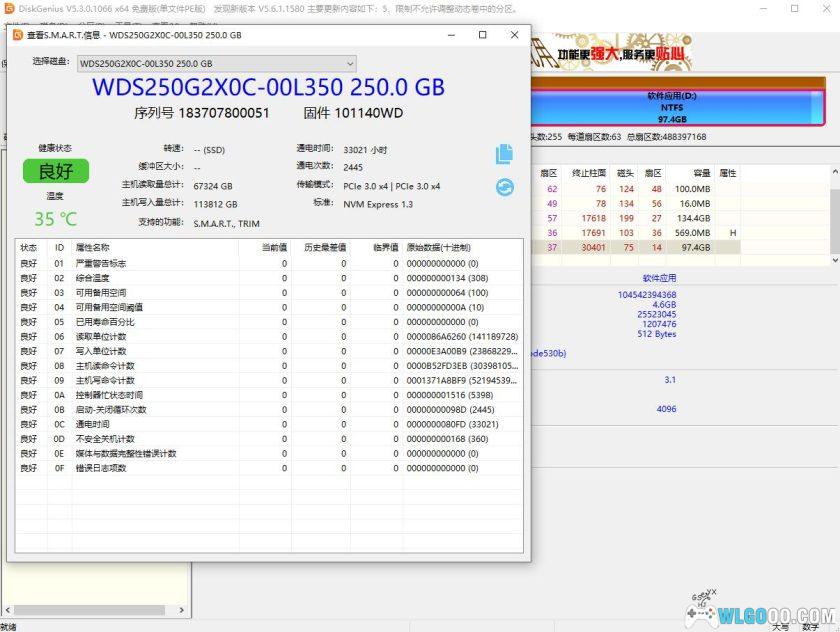
Task: Expand the 容量 column header in the partition table
Action: 700,171
